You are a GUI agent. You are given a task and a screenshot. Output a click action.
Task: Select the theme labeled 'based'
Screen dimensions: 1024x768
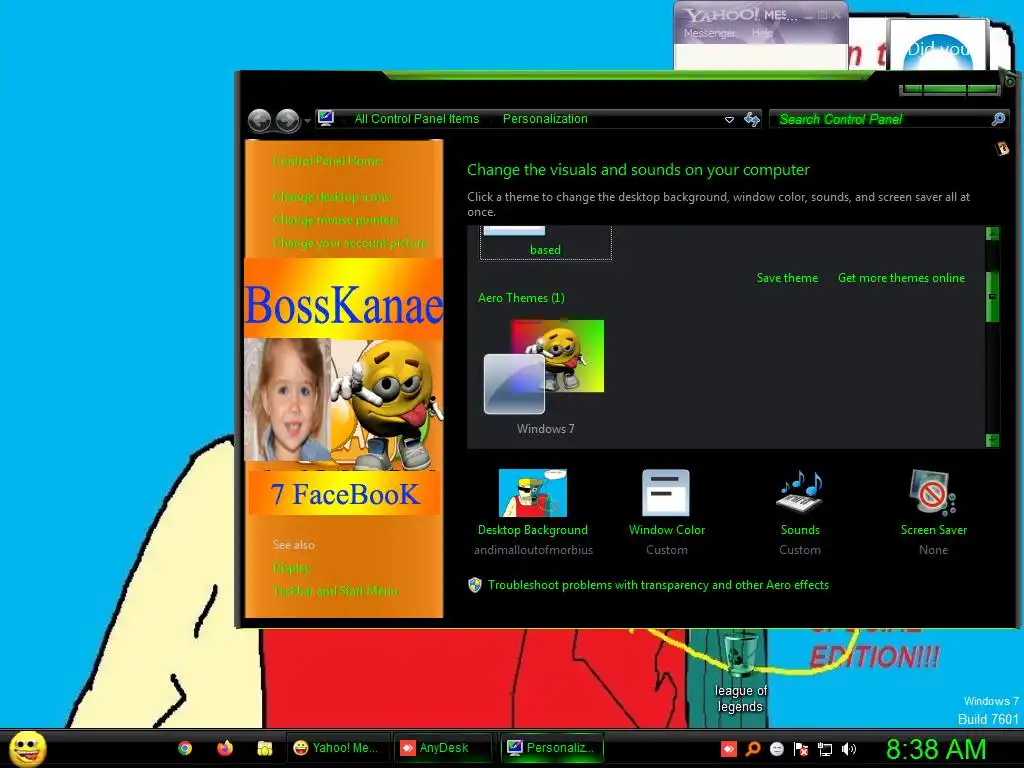pos(546,242)
